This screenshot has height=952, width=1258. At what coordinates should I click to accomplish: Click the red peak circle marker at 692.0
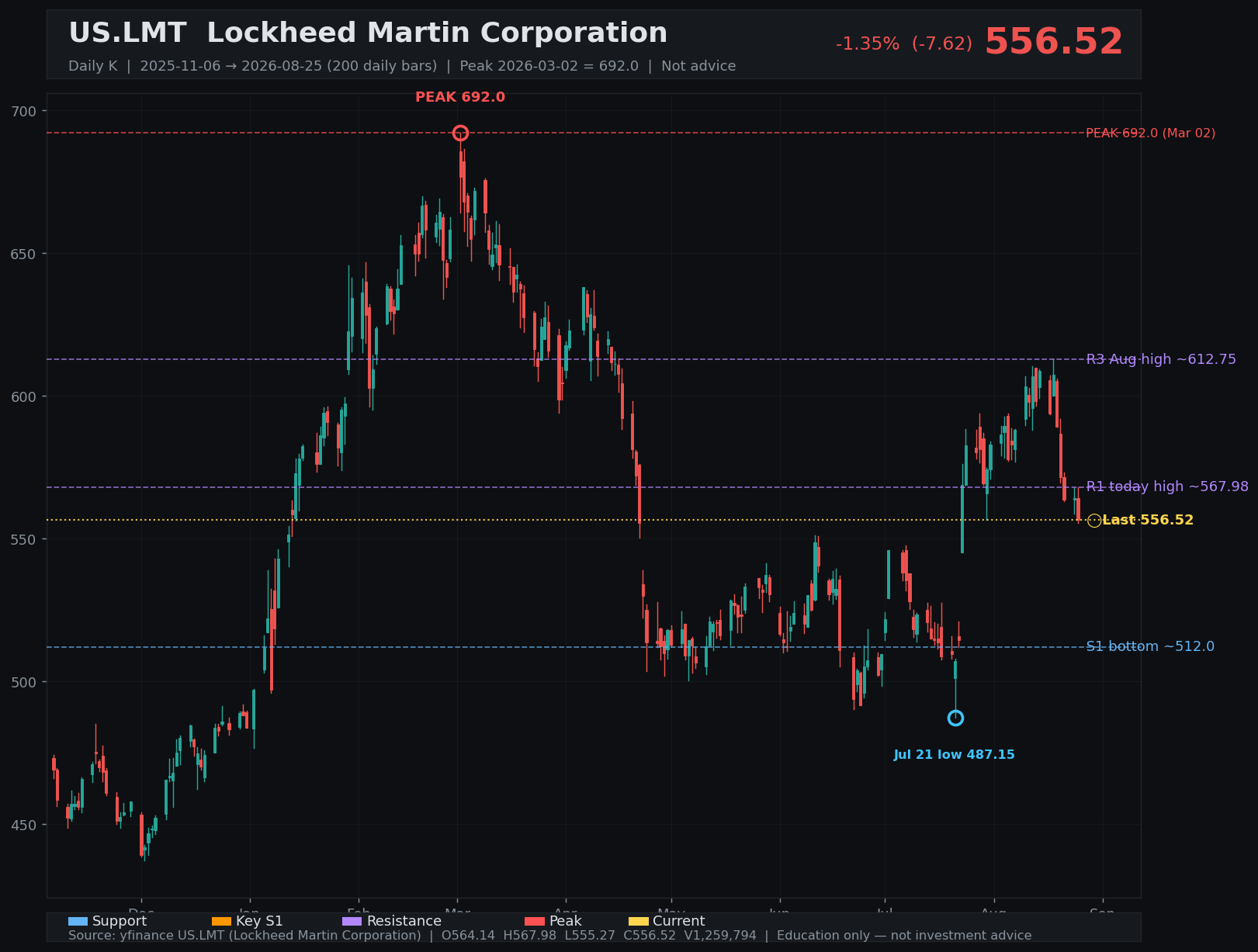tap(460, 133)
